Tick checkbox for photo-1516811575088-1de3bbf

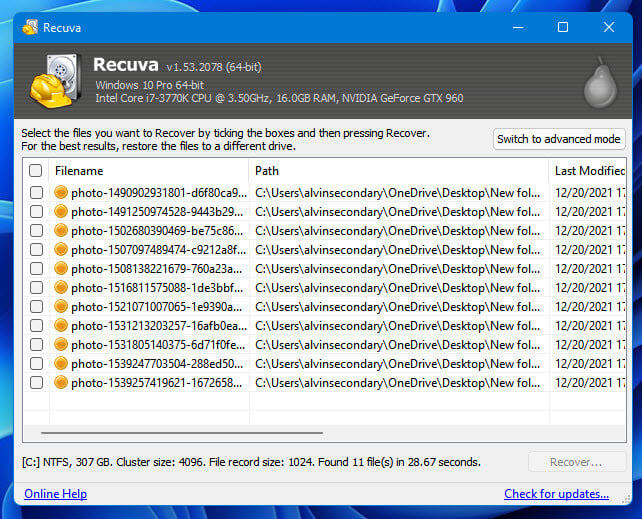pyautogui.click(x=36, y=287)
